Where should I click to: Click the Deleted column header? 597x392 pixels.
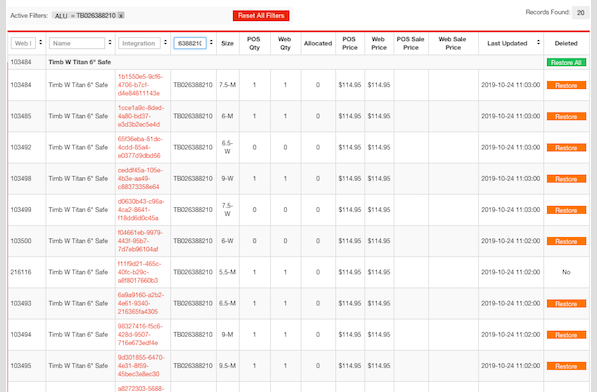tap(566, 43)
